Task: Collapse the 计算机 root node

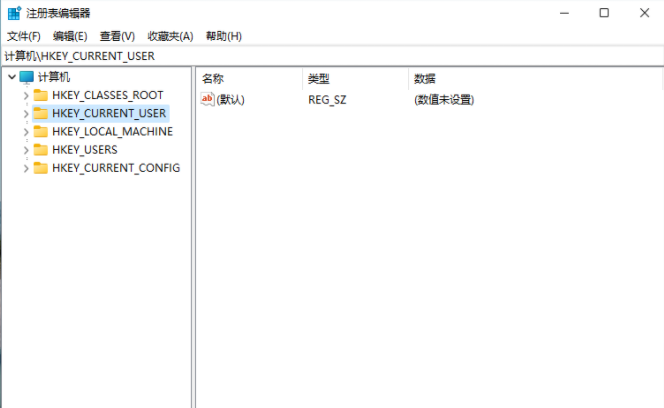Action: tap(11, 77)
